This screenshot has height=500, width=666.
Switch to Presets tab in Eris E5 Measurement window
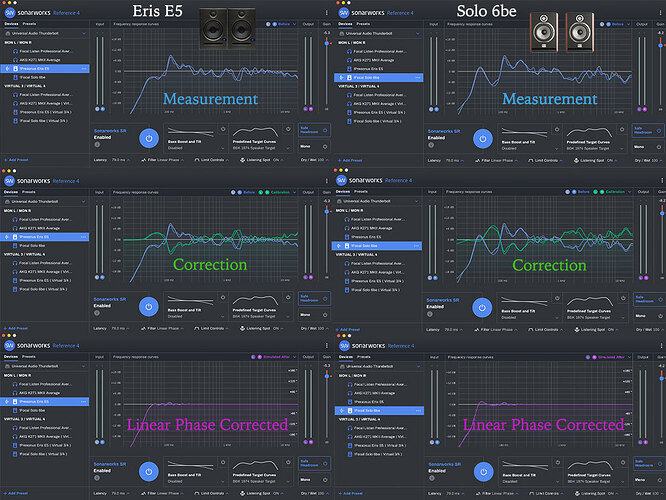tap(29, 24)
